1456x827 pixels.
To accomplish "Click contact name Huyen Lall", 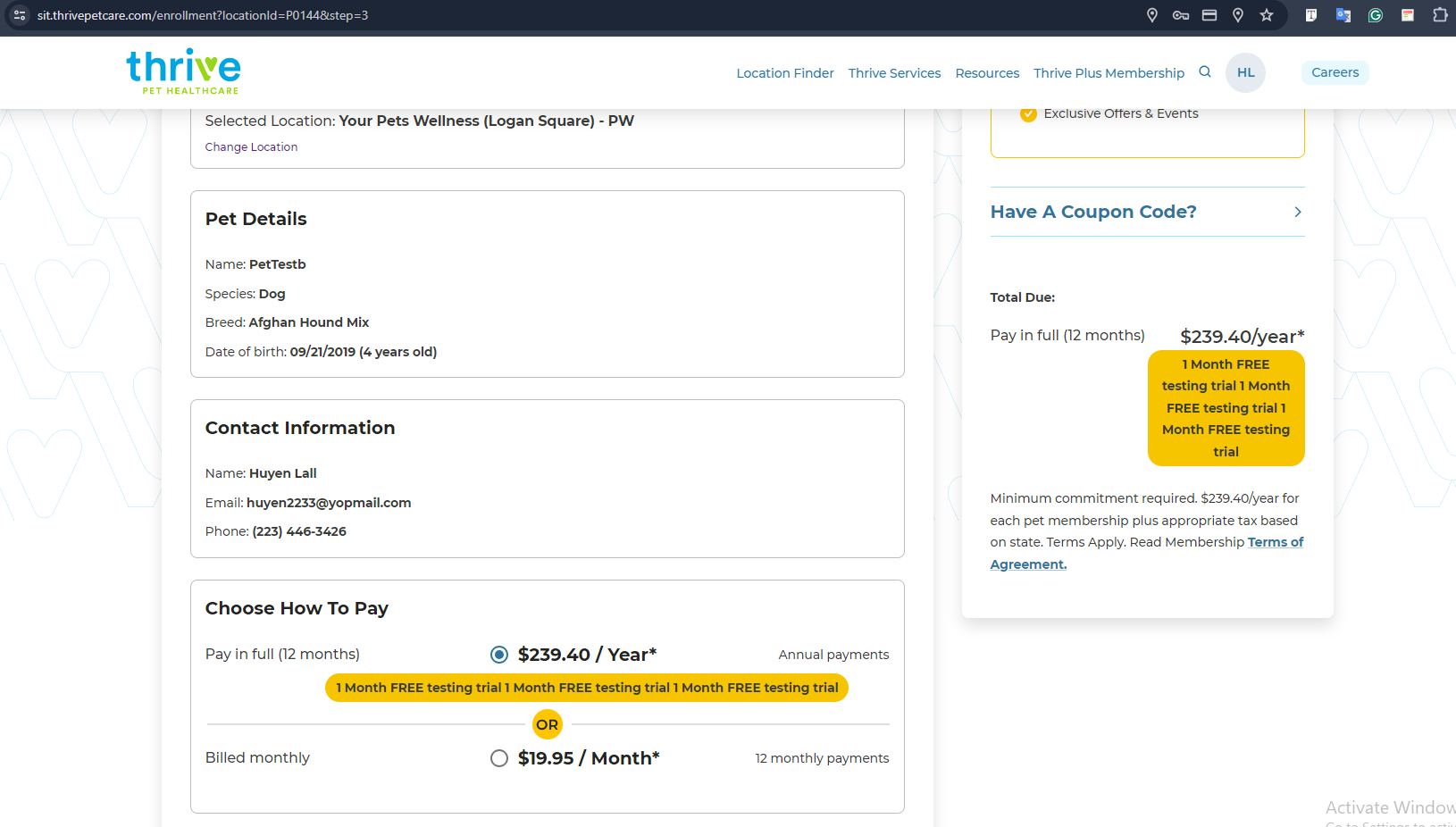I will (283, 473).
